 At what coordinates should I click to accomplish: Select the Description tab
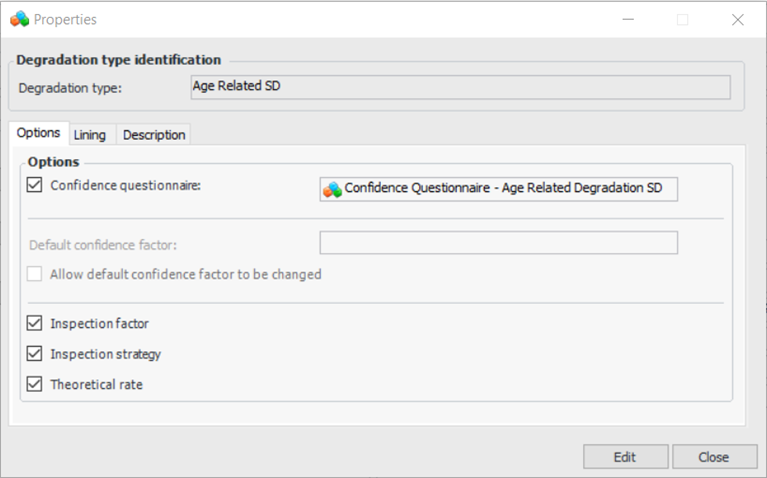point(154,134)
